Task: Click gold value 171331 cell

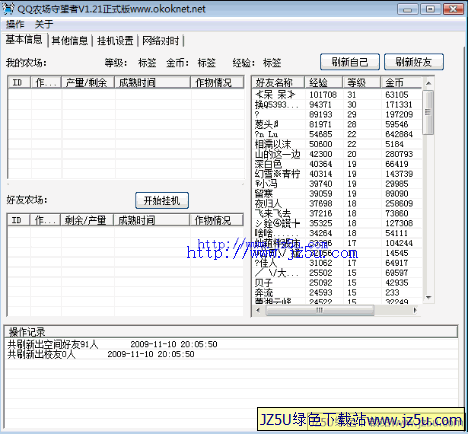Action: pyautogui.click(x=399, y=105)
